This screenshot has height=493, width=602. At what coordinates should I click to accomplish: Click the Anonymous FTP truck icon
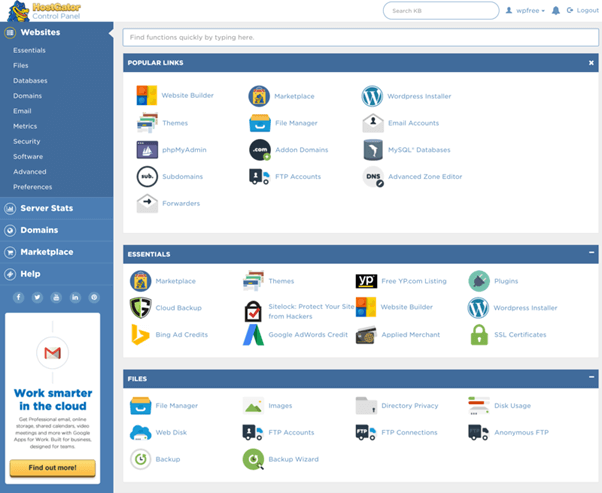(x=478, y=432)
